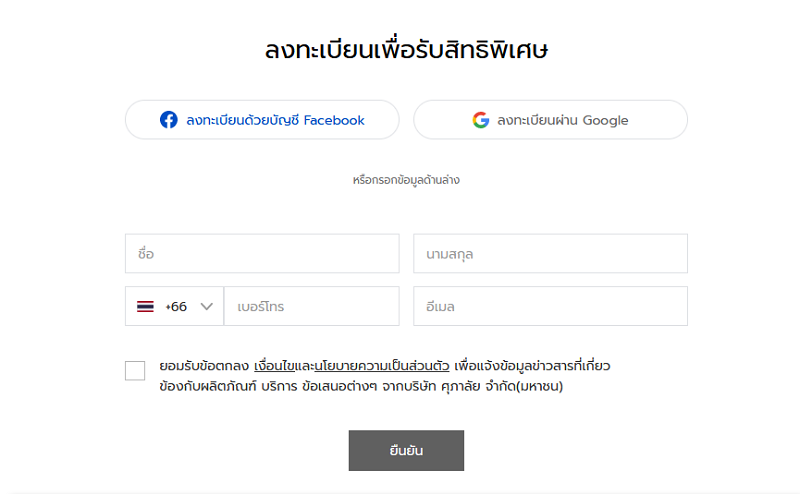This screenshot has height=494, width=800.
Task: Focus the นามสกุล last name field
Action: tap(550, 254)
